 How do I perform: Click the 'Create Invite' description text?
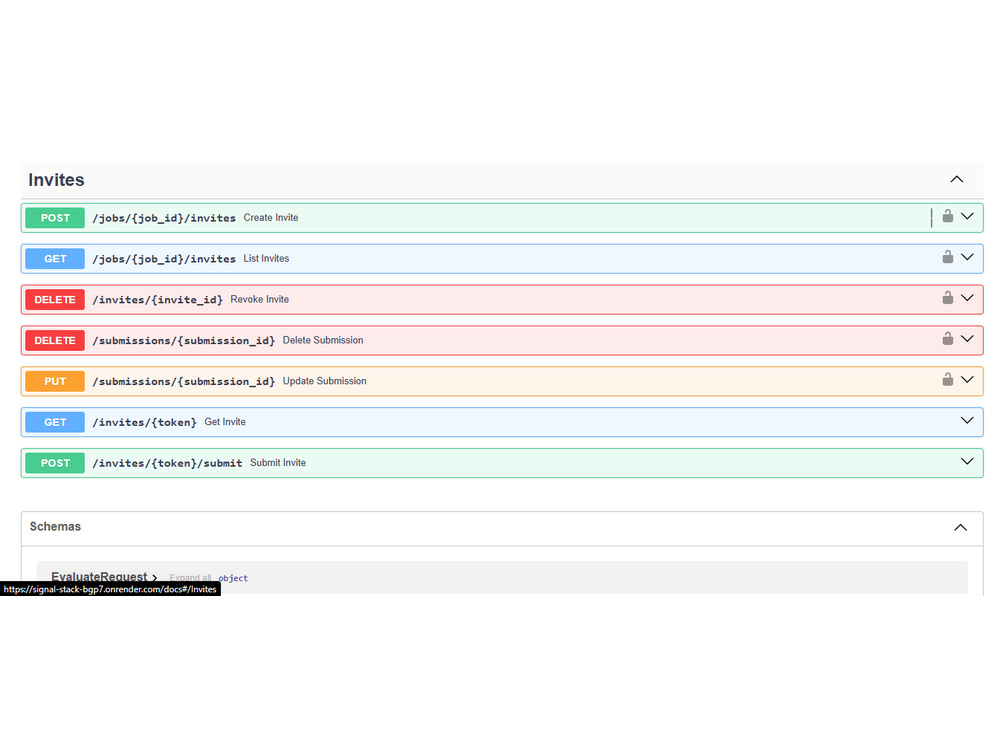click(271, 217)
